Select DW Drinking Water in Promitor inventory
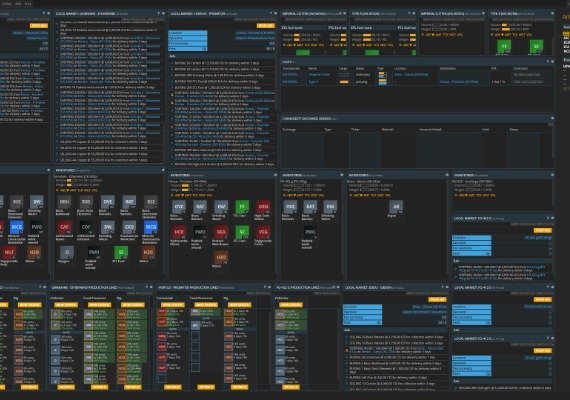Screen dimensions: 570x400 (x=221, y=207)
